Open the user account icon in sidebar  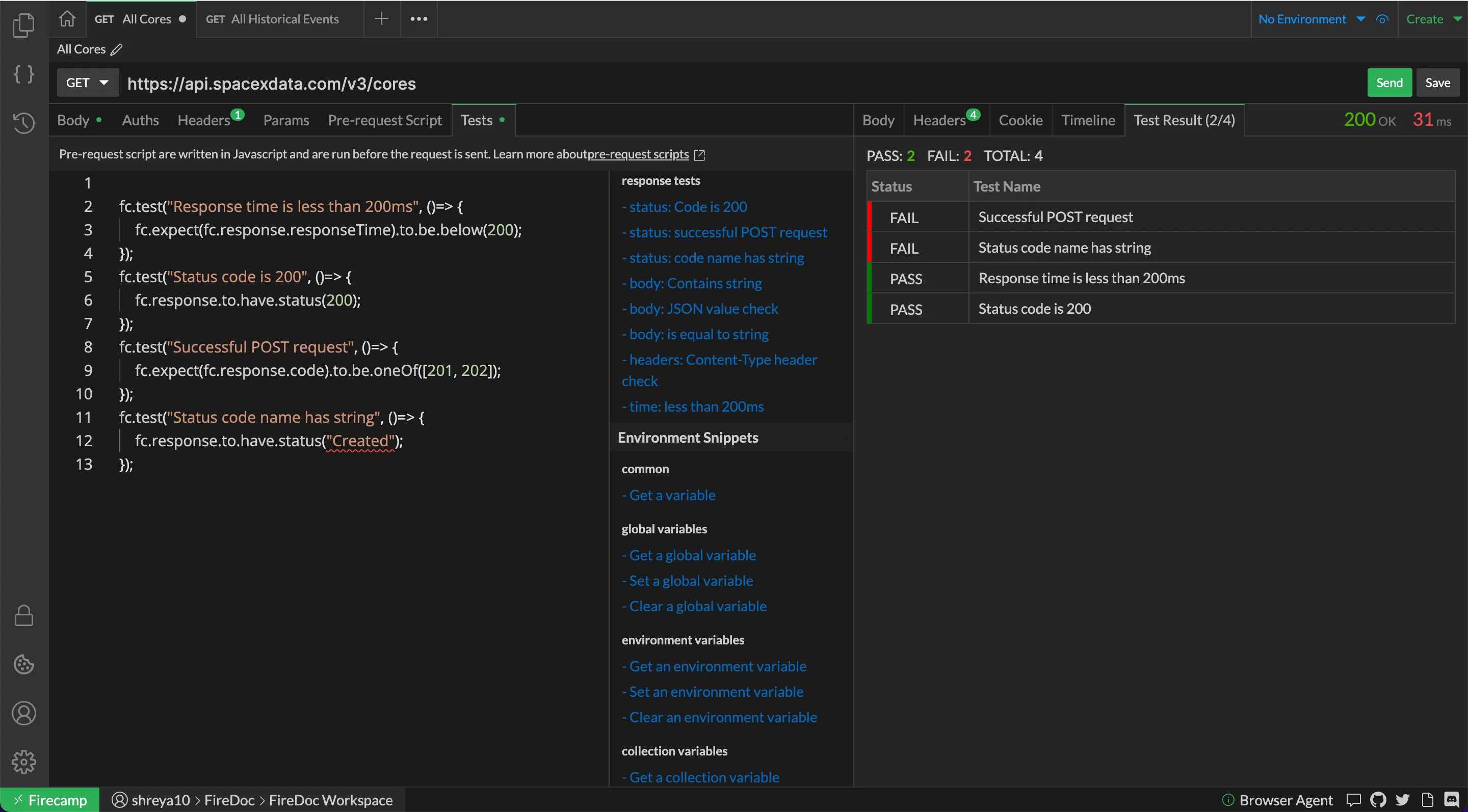click(24, 713)
